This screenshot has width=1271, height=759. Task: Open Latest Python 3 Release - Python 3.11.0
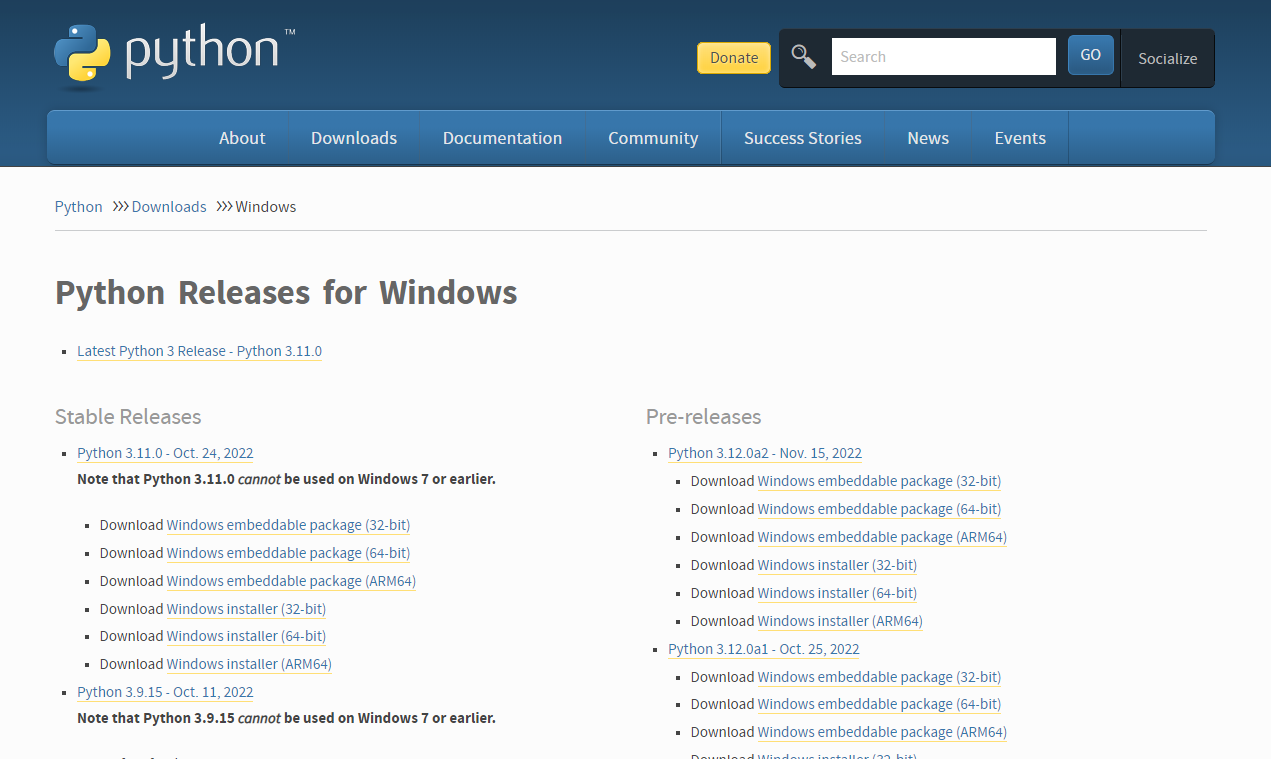(199, 351)
